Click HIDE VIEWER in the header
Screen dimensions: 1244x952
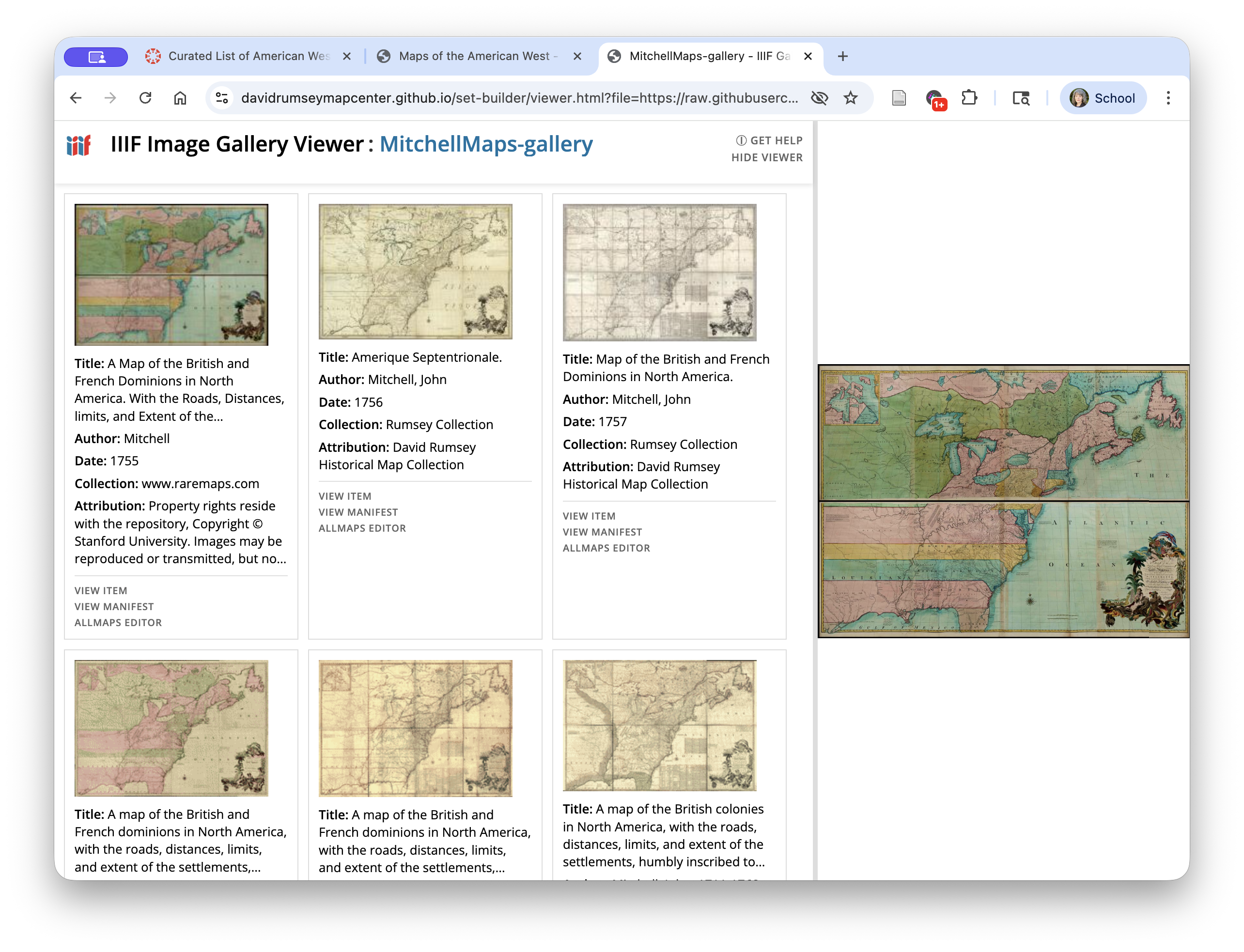[767, 157]
